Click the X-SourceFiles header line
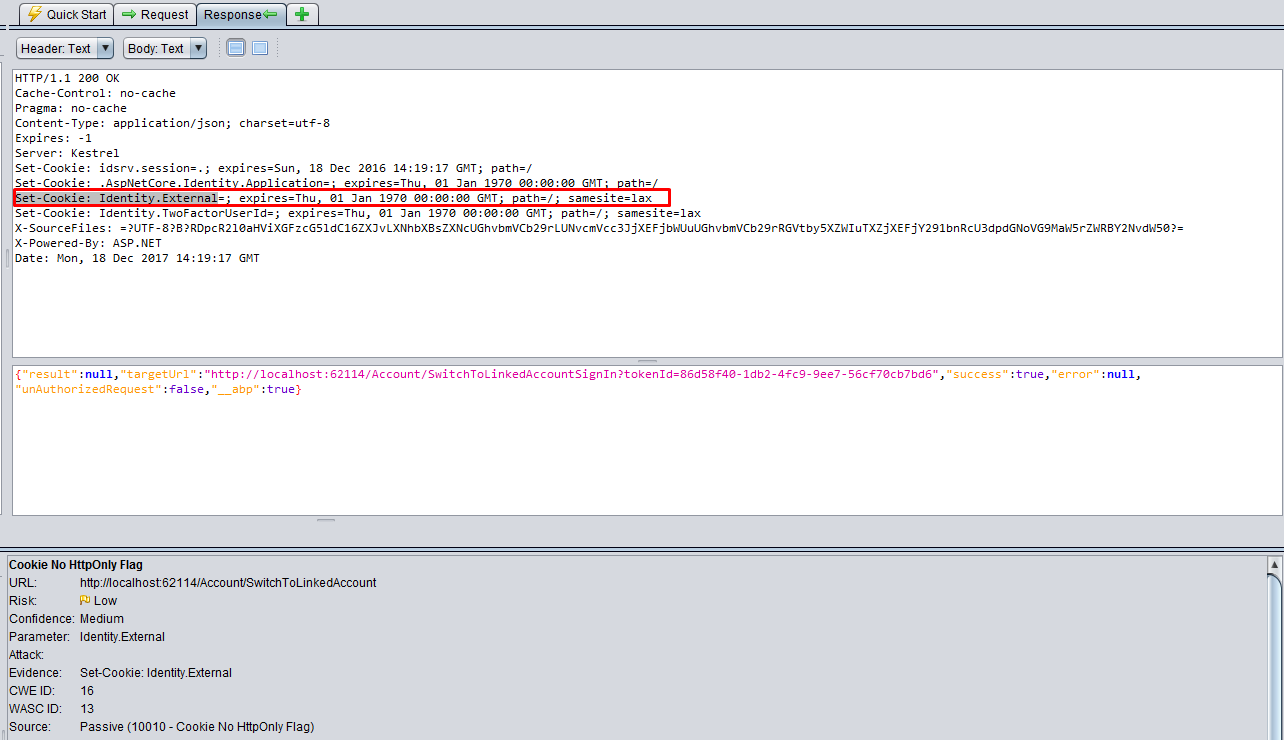This screenshot has width=1284, height=740. tap(600, 228)
